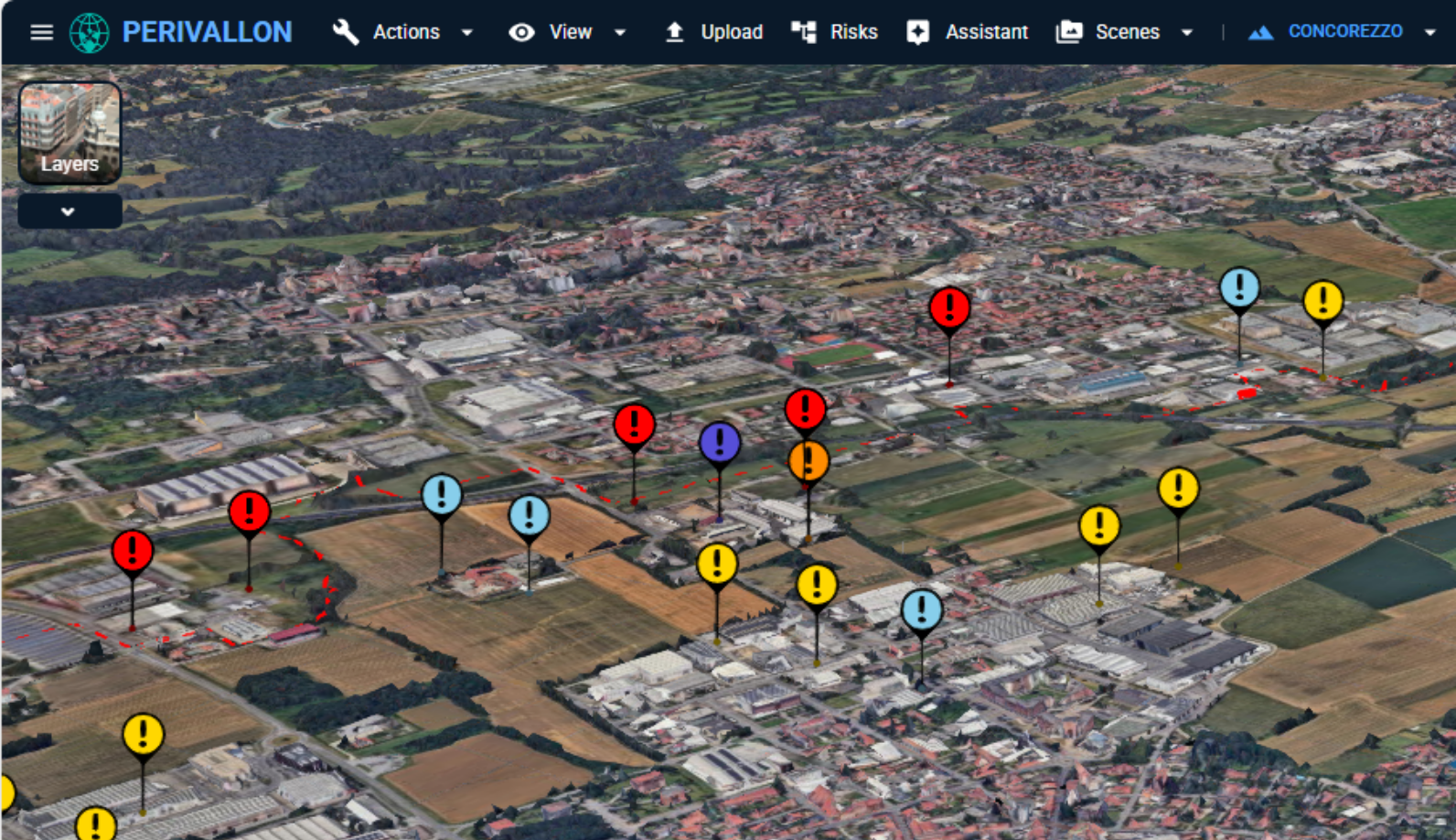Viewport: 1456px width, 840px height.
Task: Expand the Scenes dropdown arrow
Action: [1187, 32]
